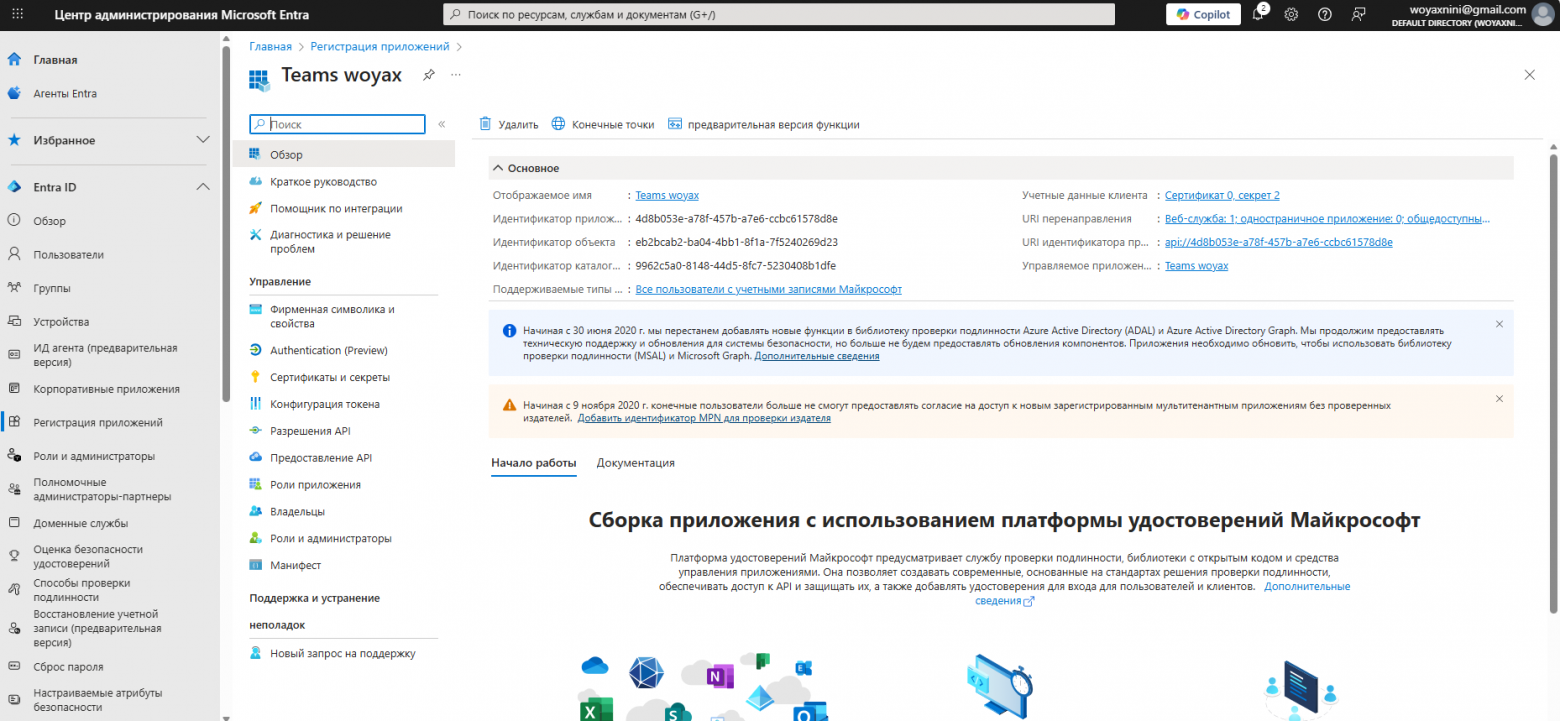Viewport: 1560px width, 721px height.
Task: Collapse the Entra ID sidebar group
Action: tap(203, 186)
